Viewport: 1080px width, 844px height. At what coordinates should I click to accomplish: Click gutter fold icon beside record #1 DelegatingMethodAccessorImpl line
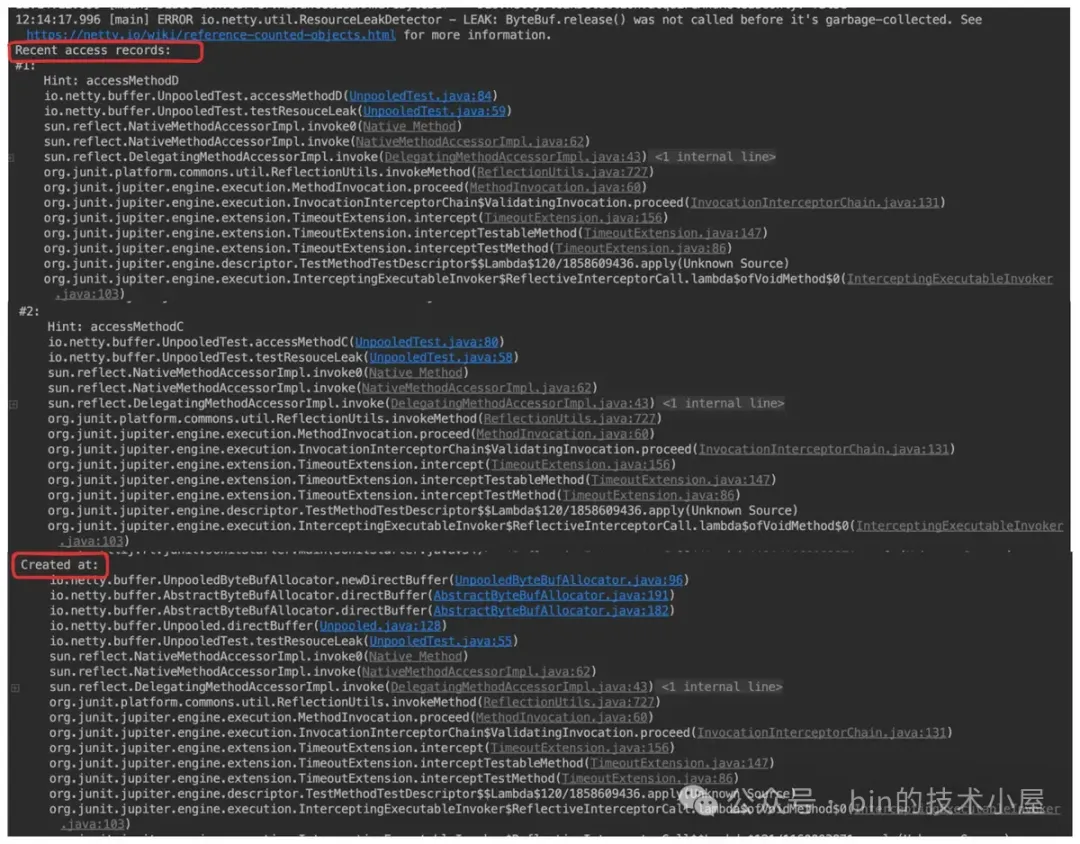12,158
